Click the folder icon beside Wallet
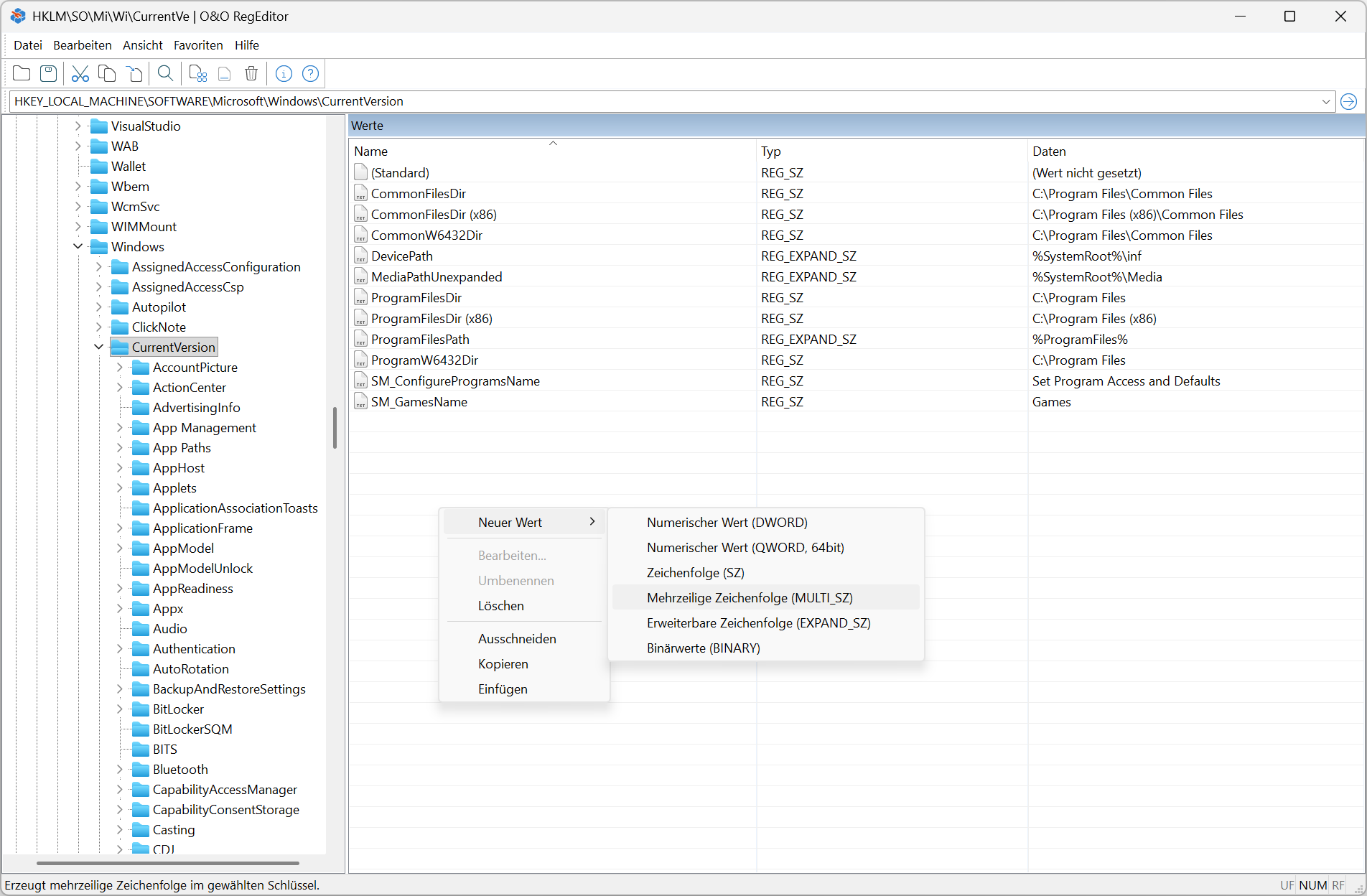1367x896 pixels. click(99, 167)
